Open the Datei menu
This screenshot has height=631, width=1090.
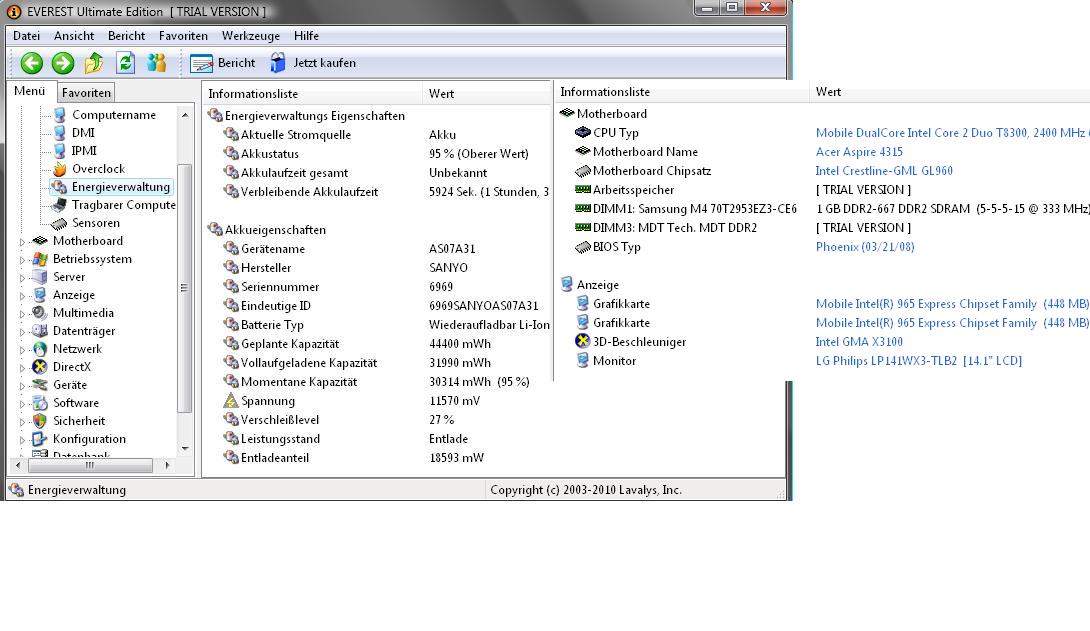tap(26, 35)
